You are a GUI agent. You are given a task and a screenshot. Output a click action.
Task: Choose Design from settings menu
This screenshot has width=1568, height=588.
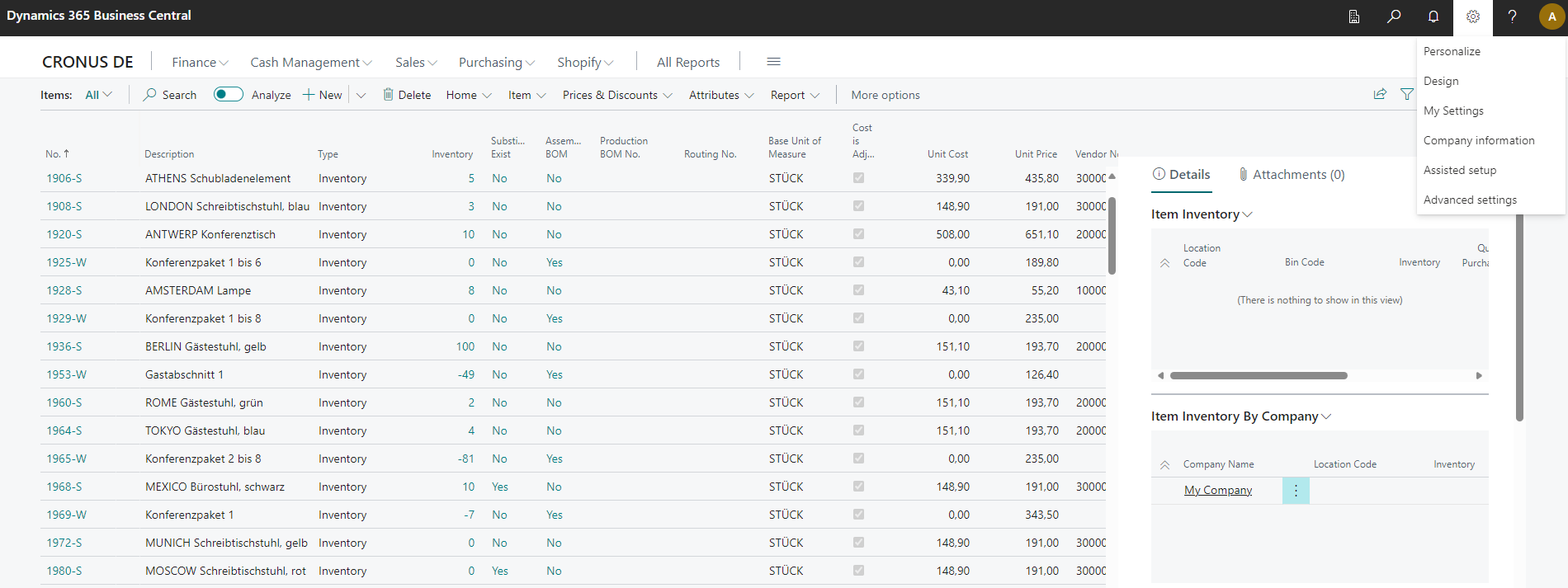(x=1441, y=81)
